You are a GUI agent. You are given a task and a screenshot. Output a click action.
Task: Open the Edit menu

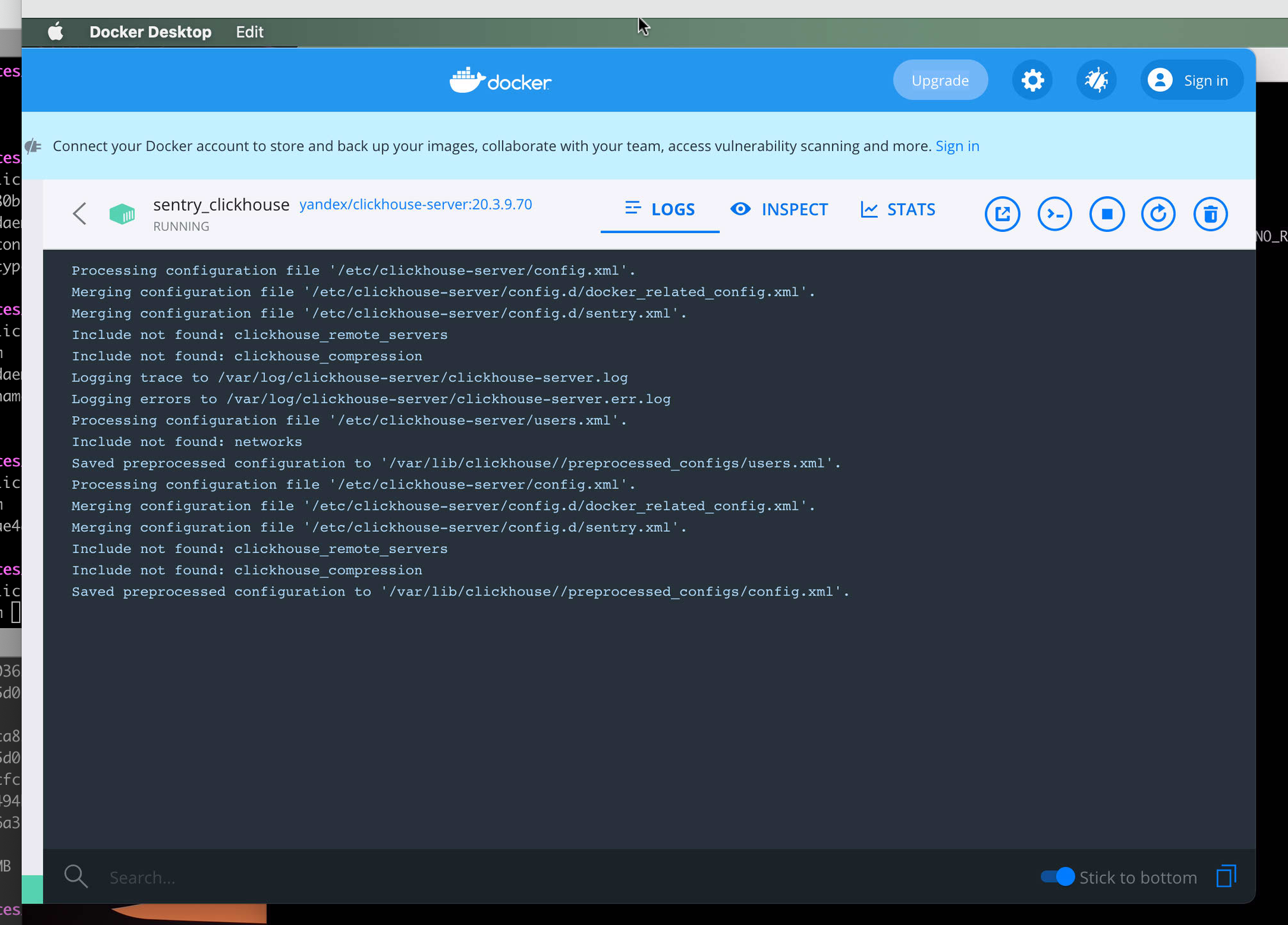(249, 32)
